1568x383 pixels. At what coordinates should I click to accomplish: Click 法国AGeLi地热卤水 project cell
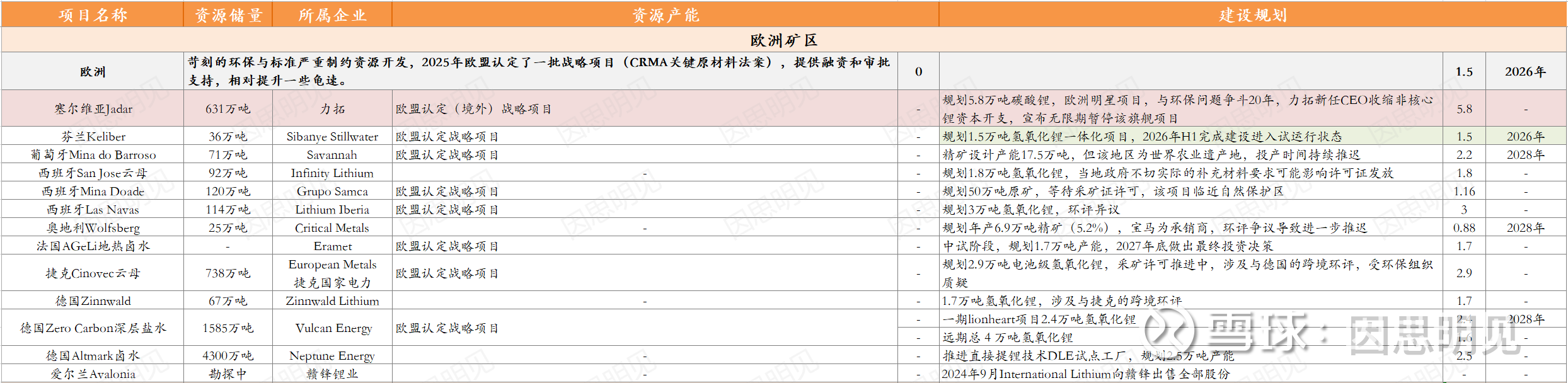(92, 246)
